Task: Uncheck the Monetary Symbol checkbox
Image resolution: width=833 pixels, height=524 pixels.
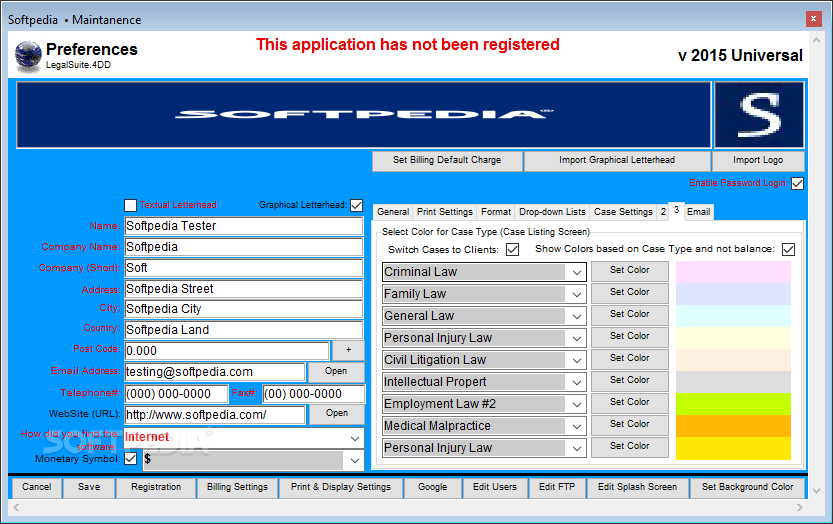Action: pyautogui.click(x=131, y=459)
